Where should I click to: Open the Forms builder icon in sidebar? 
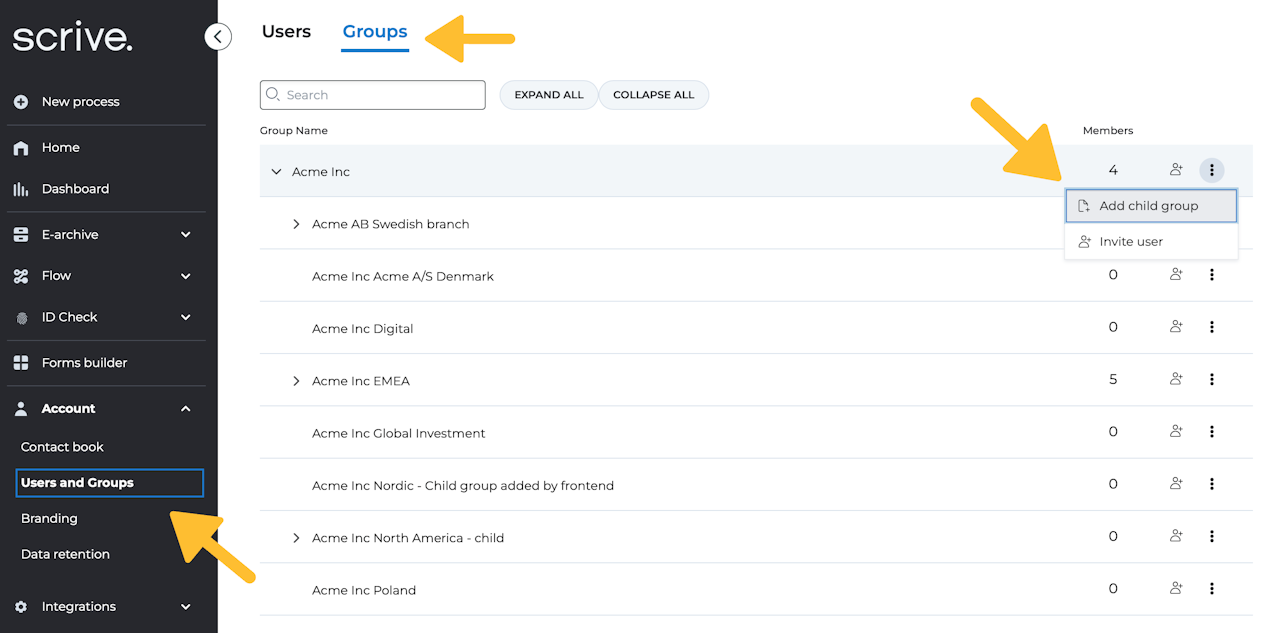[21, 363]
